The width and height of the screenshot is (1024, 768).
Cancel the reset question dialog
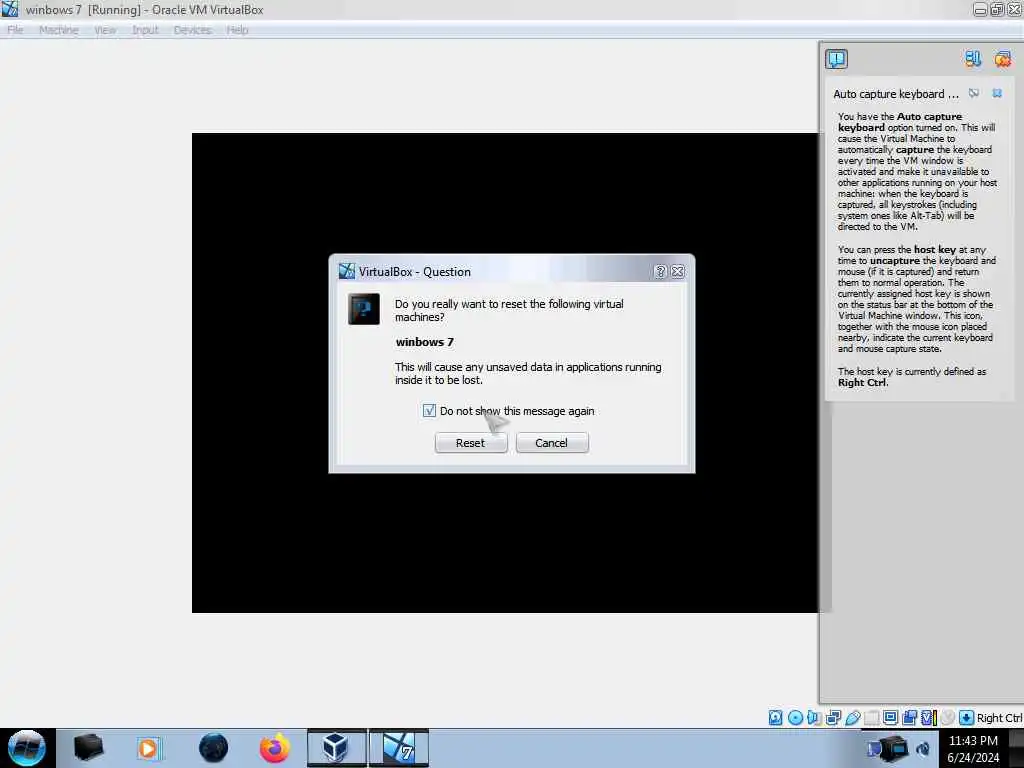click(552, 443)
